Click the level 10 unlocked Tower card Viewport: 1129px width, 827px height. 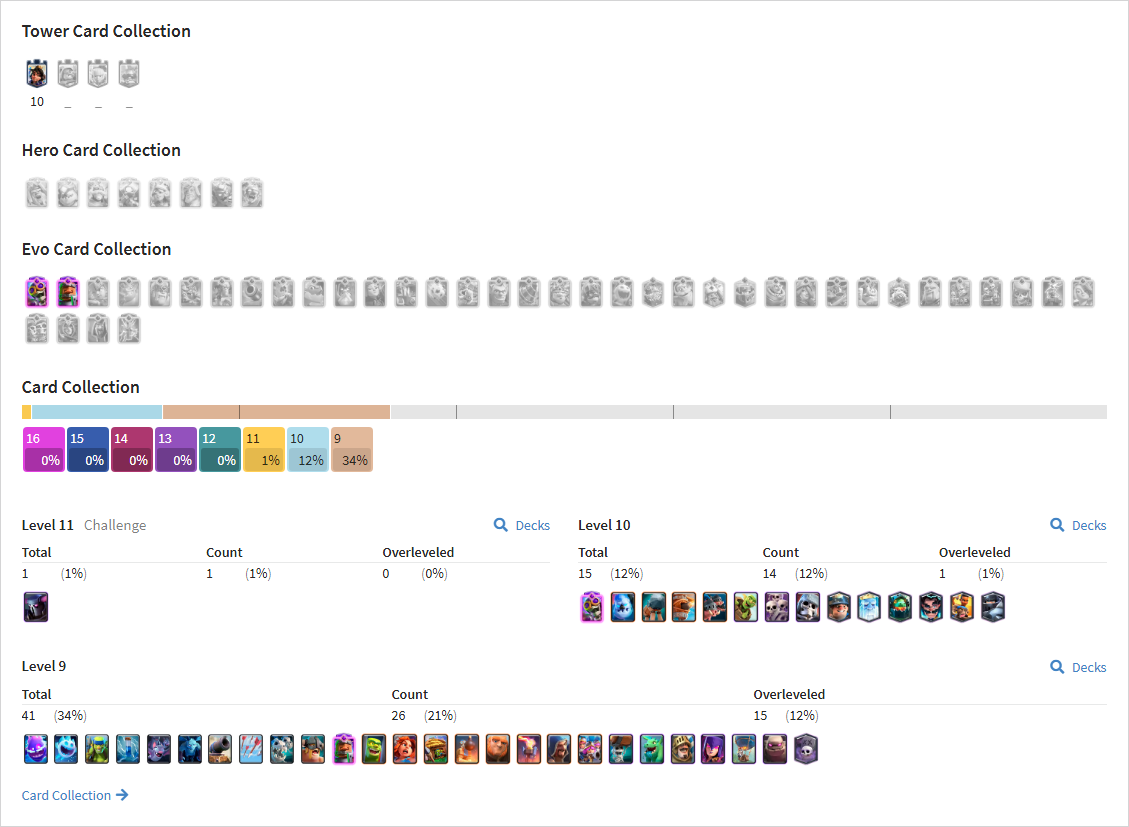pos(37,74)
